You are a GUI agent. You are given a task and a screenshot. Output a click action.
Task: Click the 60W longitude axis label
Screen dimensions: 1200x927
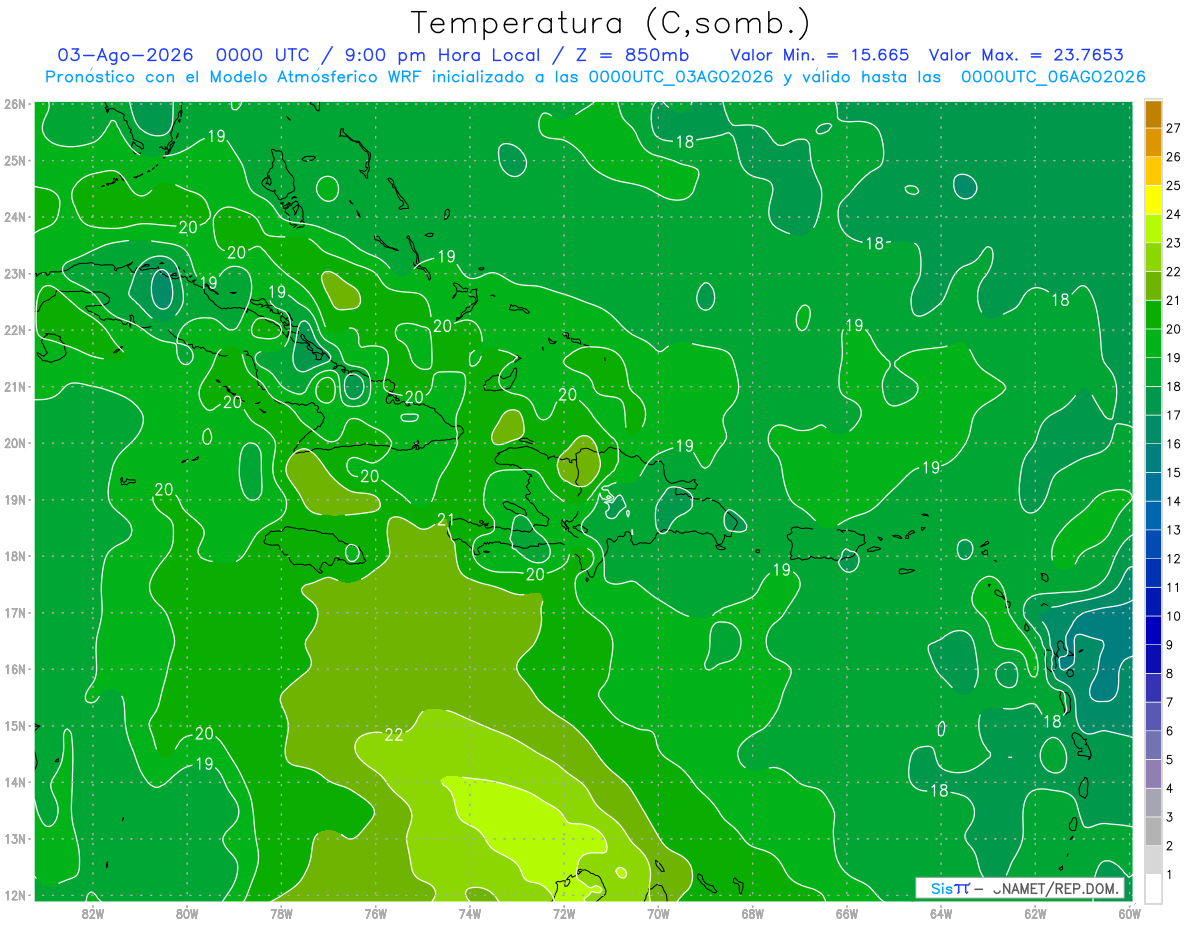click(1128, 913)
